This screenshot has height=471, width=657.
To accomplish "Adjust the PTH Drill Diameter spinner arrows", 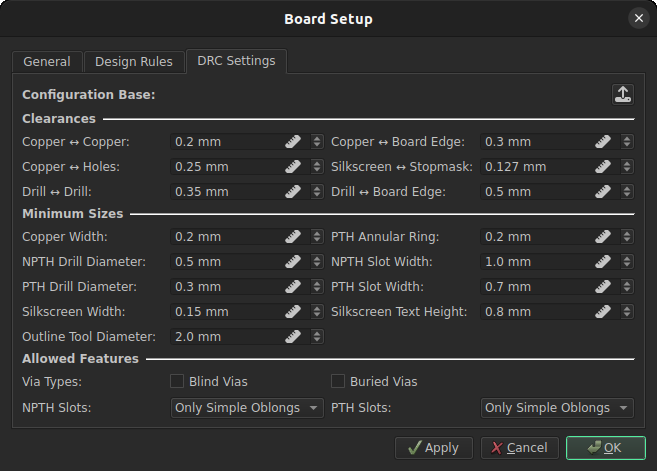I will [317, 287].
